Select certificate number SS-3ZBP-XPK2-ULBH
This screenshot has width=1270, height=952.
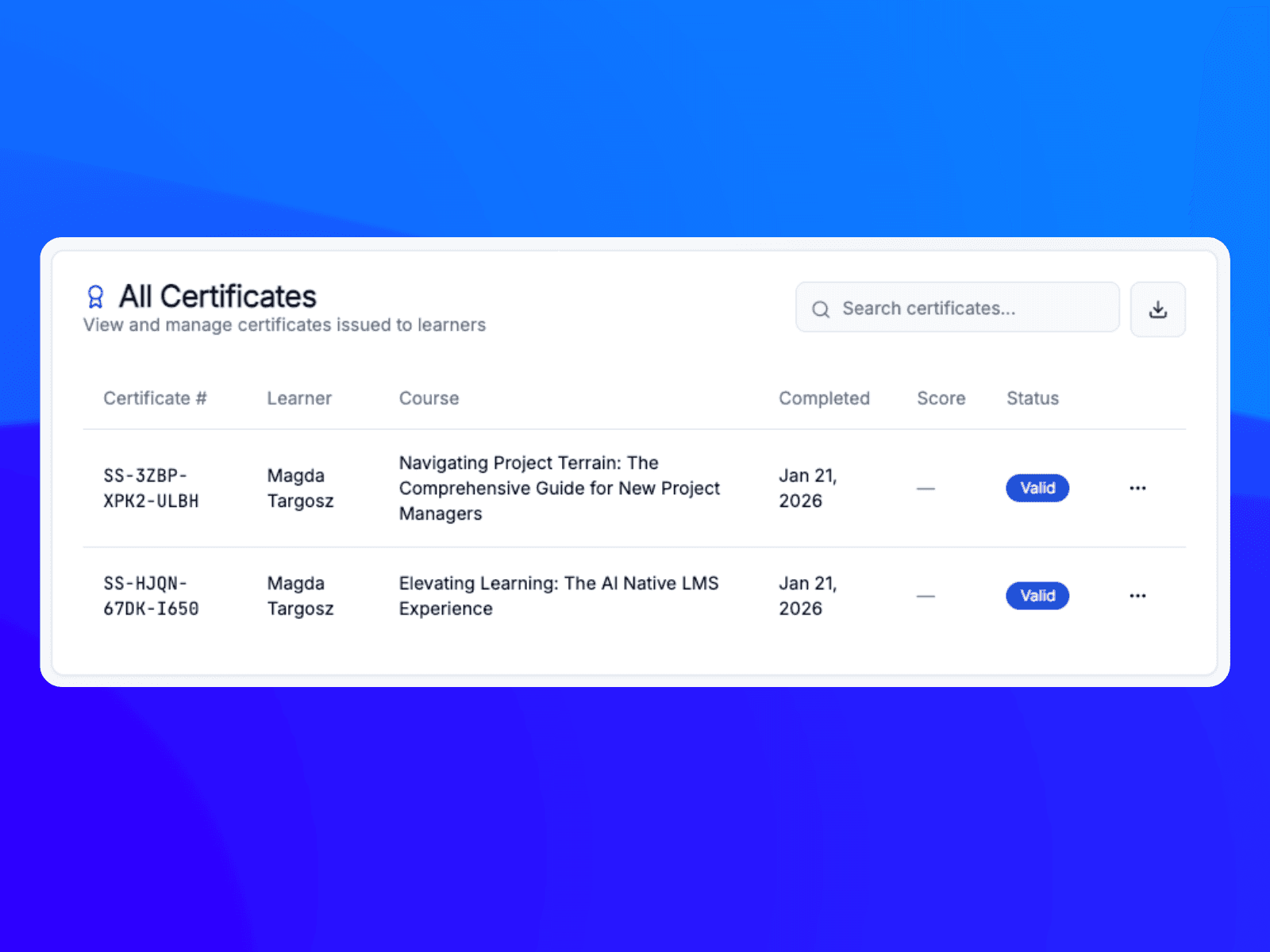pyautogui.click(x=151, y=488)
